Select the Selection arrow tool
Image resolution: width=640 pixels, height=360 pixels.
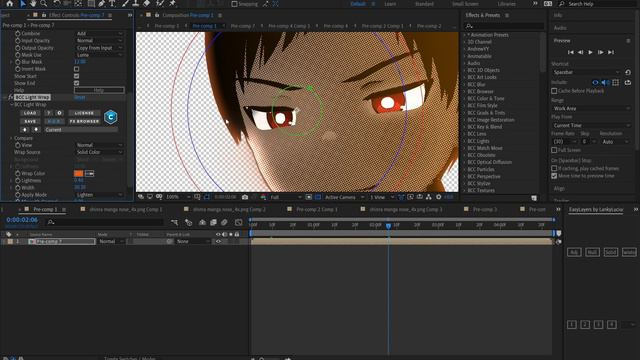[23, 4]
